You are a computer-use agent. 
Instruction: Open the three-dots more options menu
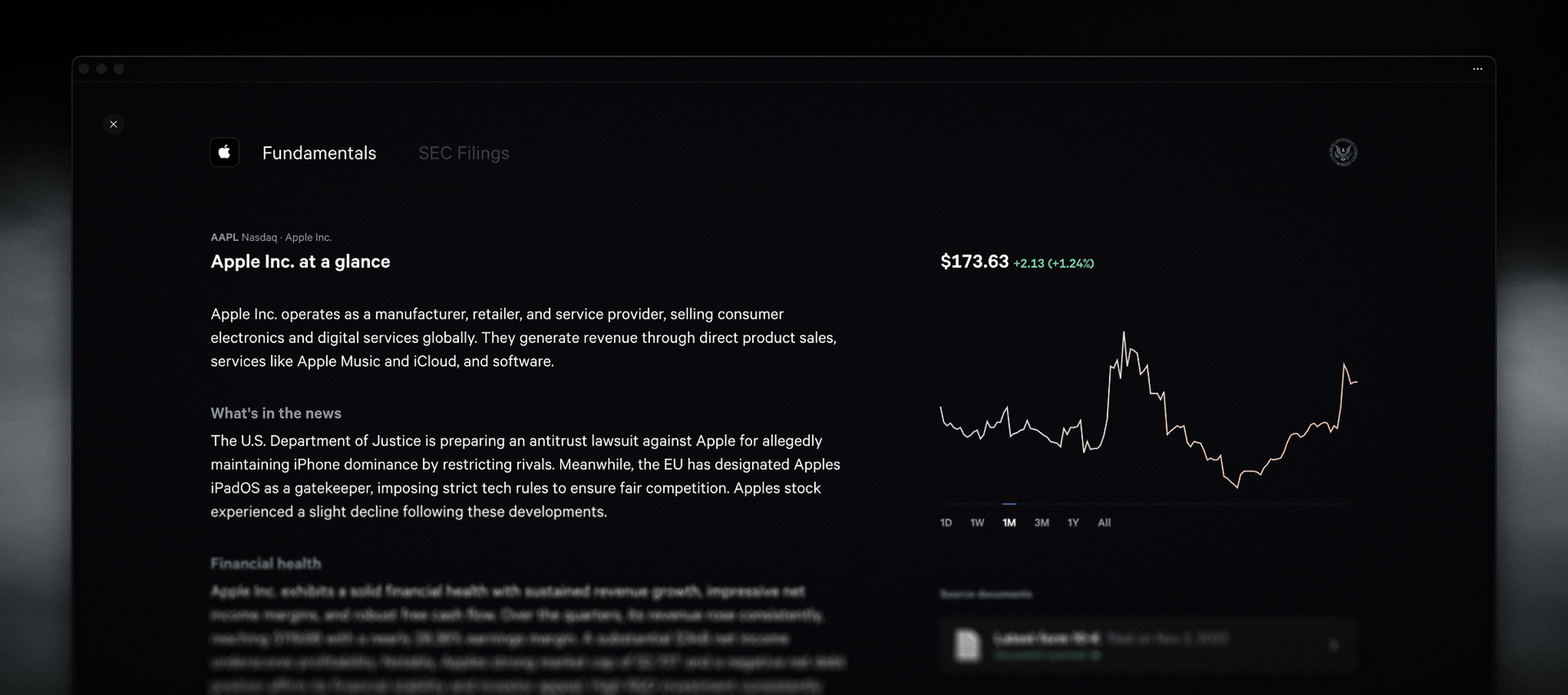tap(1477, 69)
